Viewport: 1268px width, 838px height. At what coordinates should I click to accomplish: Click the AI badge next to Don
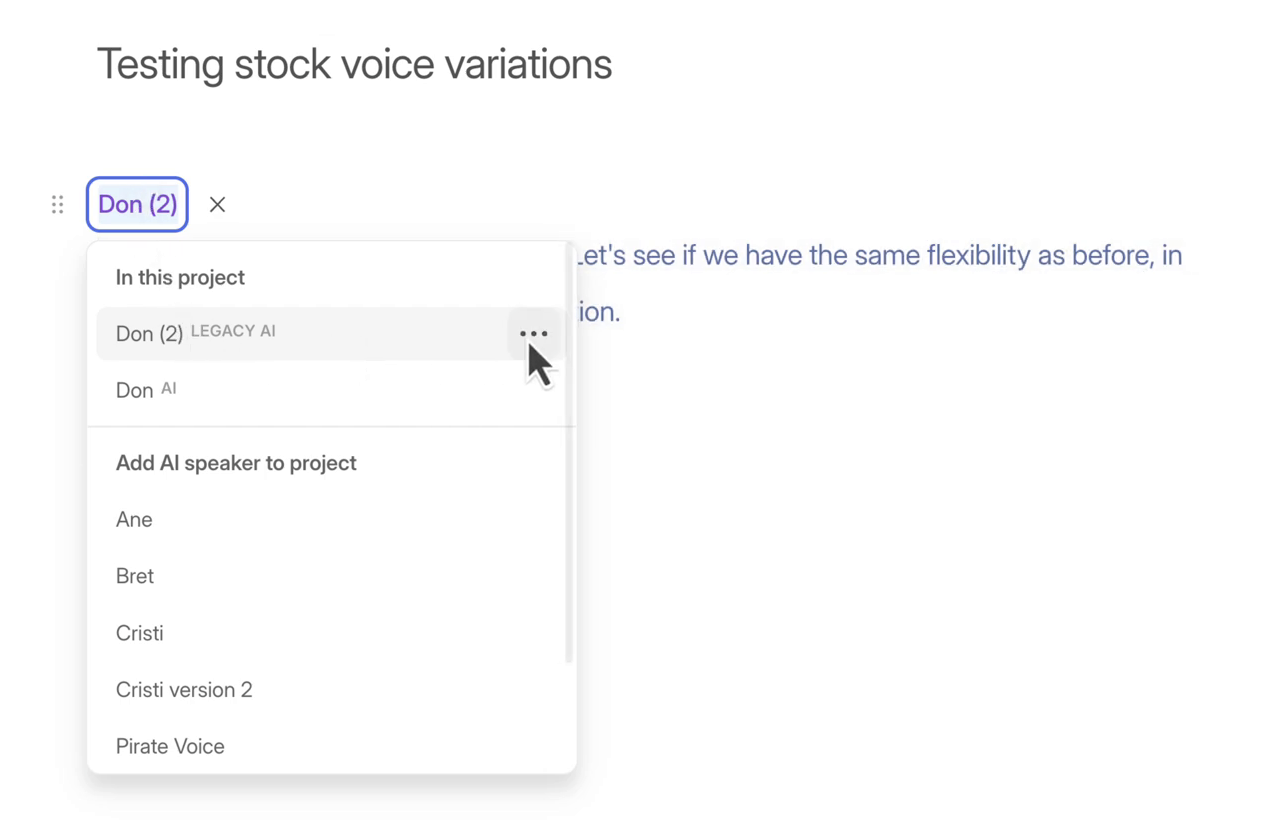click(x=168, y=389)
